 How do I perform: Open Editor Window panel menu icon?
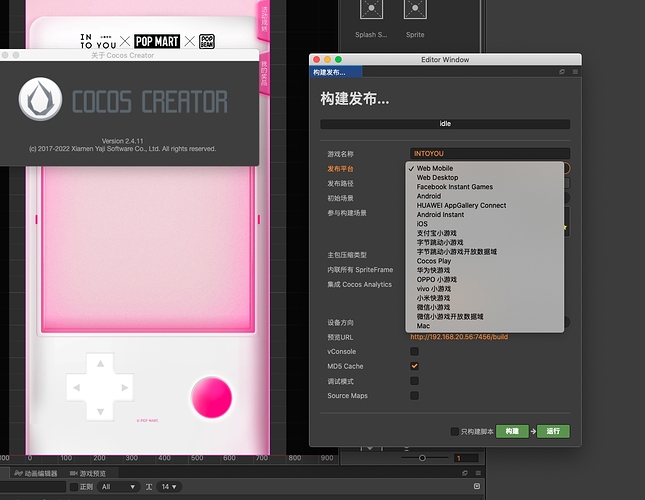coord(575,72)
